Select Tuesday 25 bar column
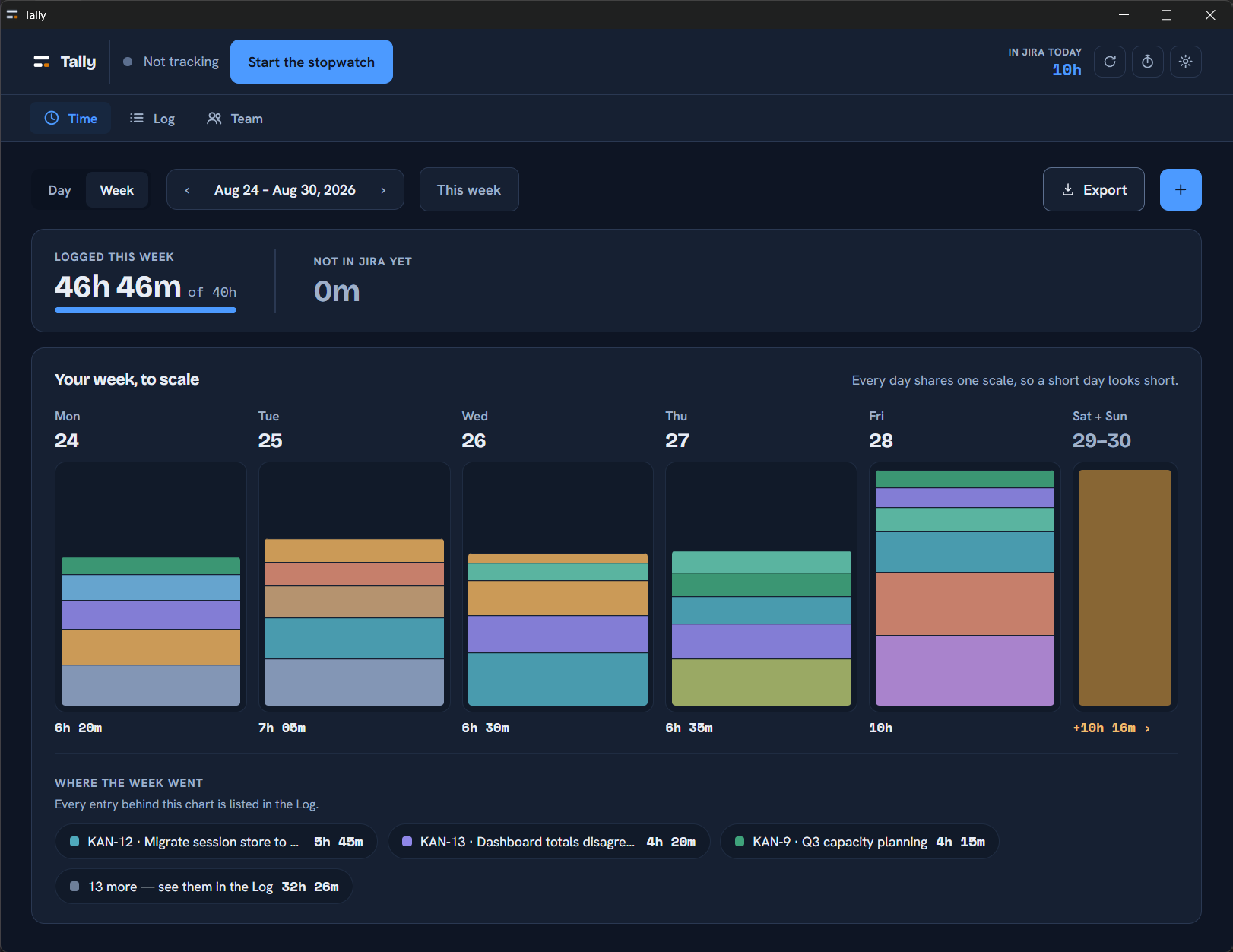This screenshot has width=1233, height=952. click(354, 587)
